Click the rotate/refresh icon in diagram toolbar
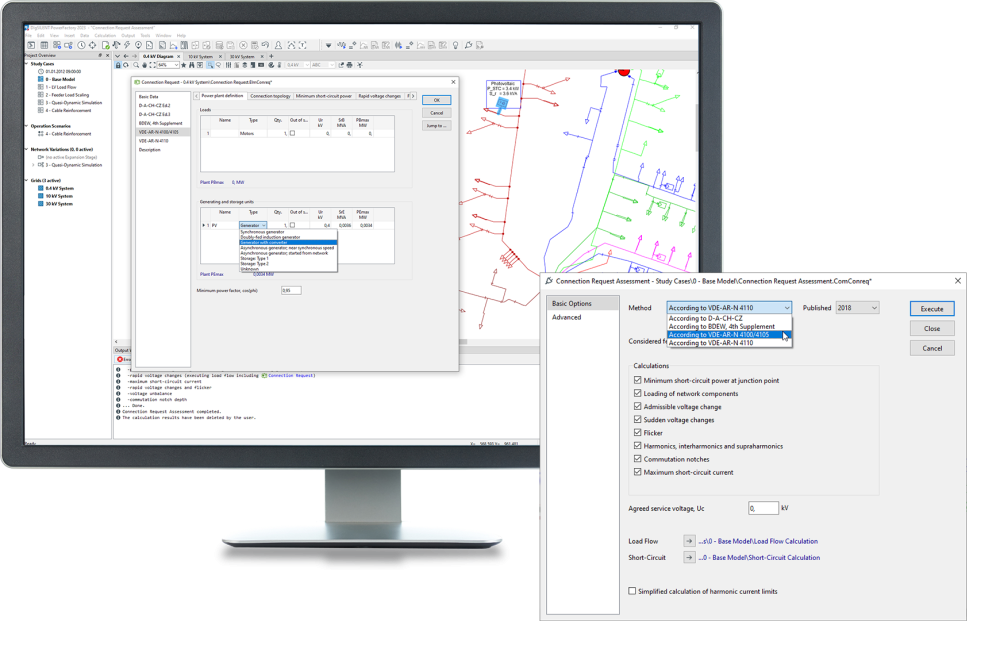Screen dimensions: 1000x664 tap(126, 65)
